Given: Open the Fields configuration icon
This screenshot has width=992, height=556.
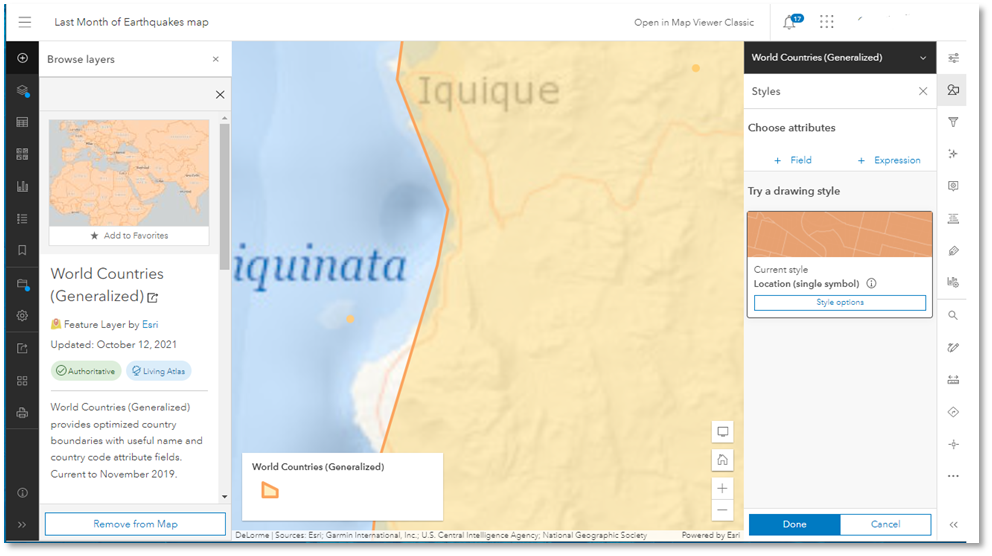Looking at the screenshot, I should (953, 219).
